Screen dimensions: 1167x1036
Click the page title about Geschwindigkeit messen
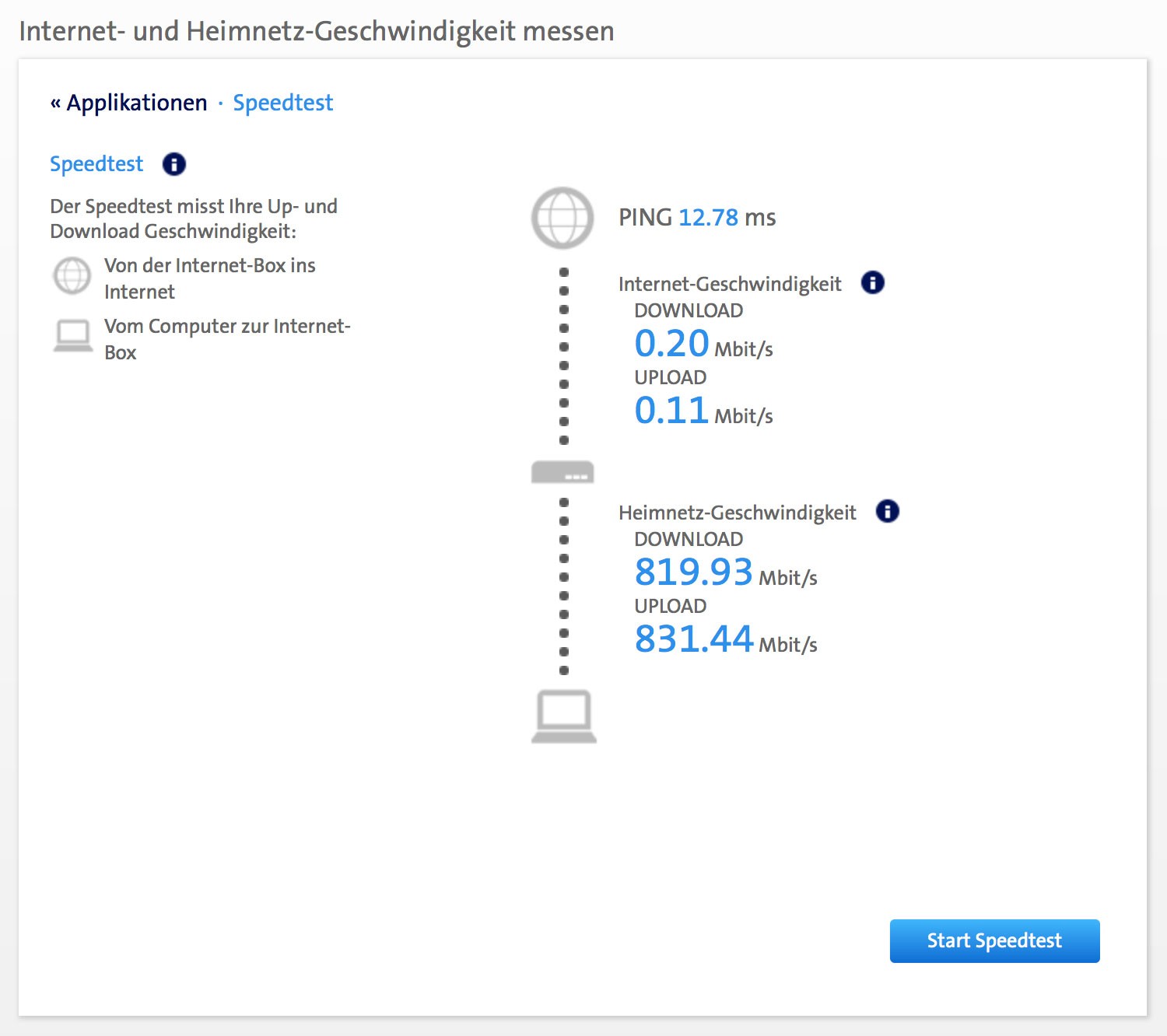tap(317, 31)
